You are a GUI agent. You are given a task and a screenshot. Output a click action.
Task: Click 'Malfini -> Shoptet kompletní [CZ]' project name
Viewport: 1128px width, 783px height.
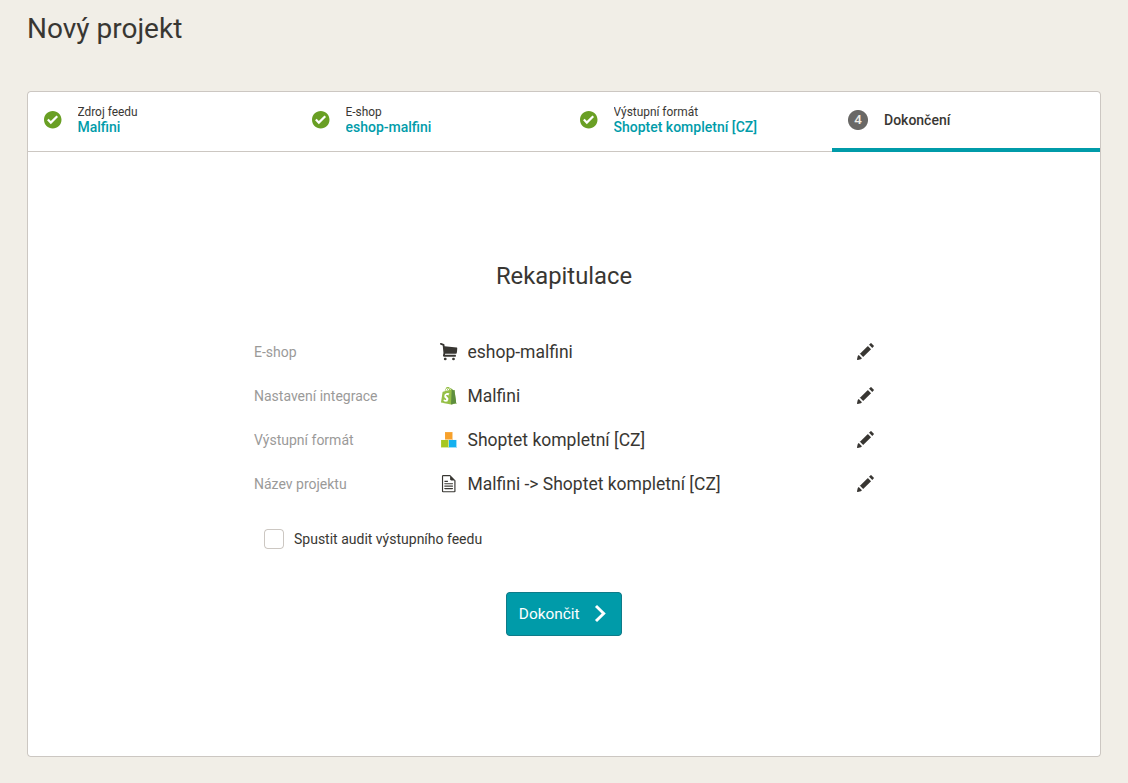pyautogui.click(x=593, y=484)
